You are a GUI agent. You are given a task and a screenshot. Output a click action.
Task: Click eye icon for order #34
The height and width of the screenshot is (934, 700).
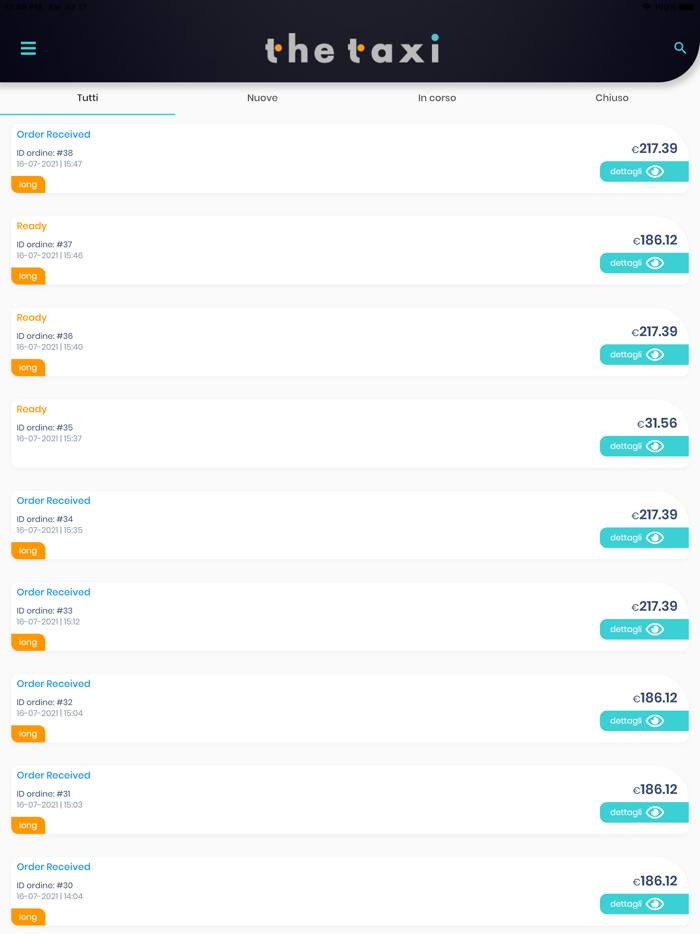pos(655,538)
